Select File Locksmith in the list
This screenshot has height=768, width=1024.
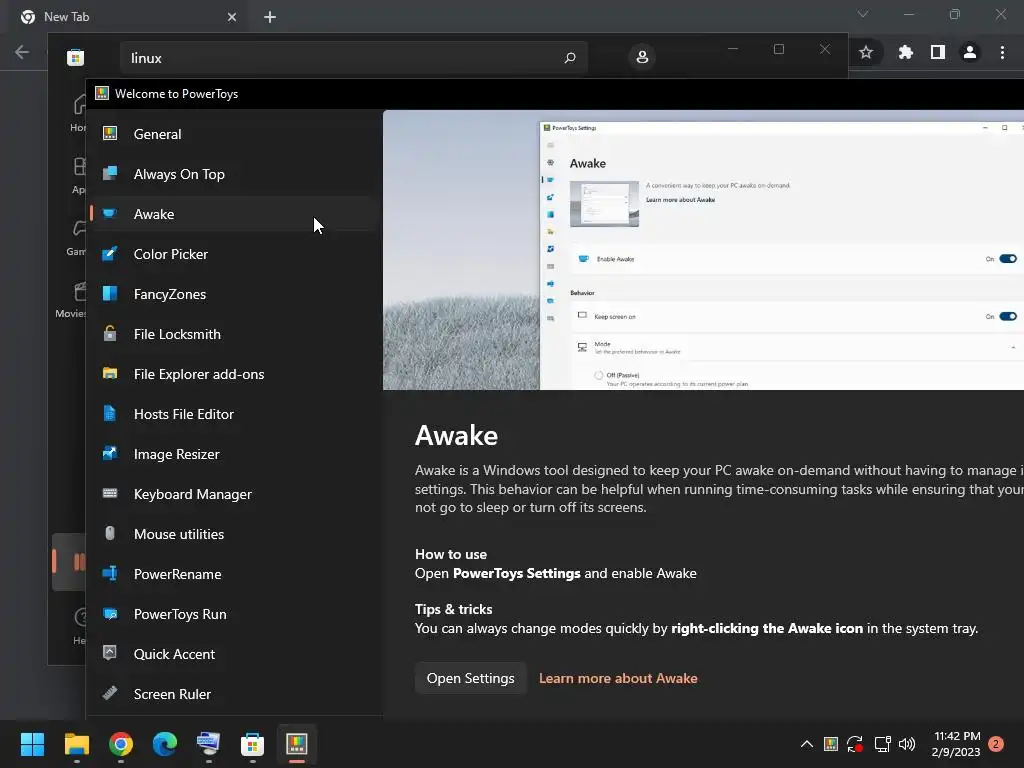[233, 334]
